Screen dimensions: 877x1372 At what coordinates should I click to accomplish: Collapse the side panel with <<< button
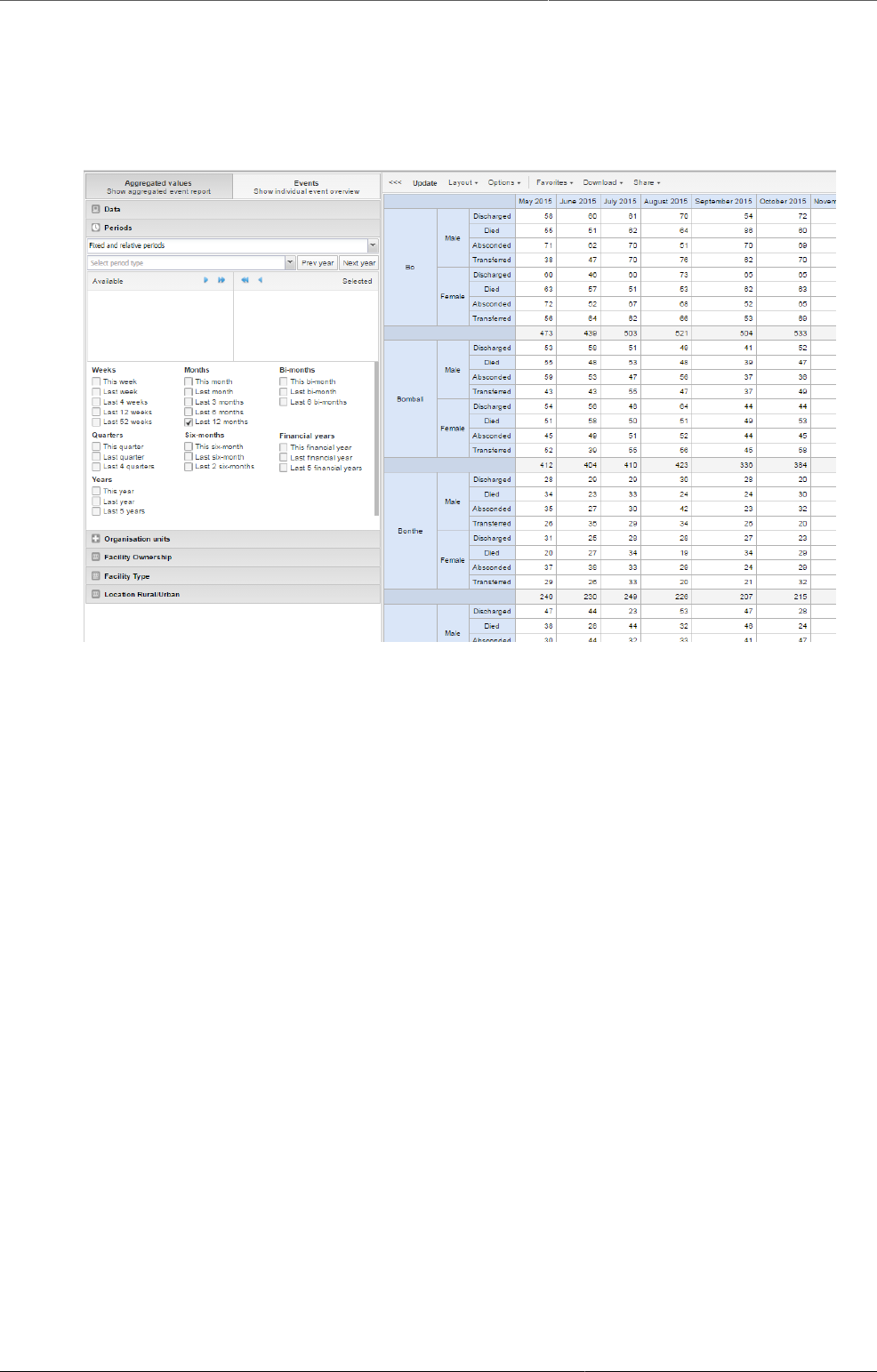coord(395,182)
